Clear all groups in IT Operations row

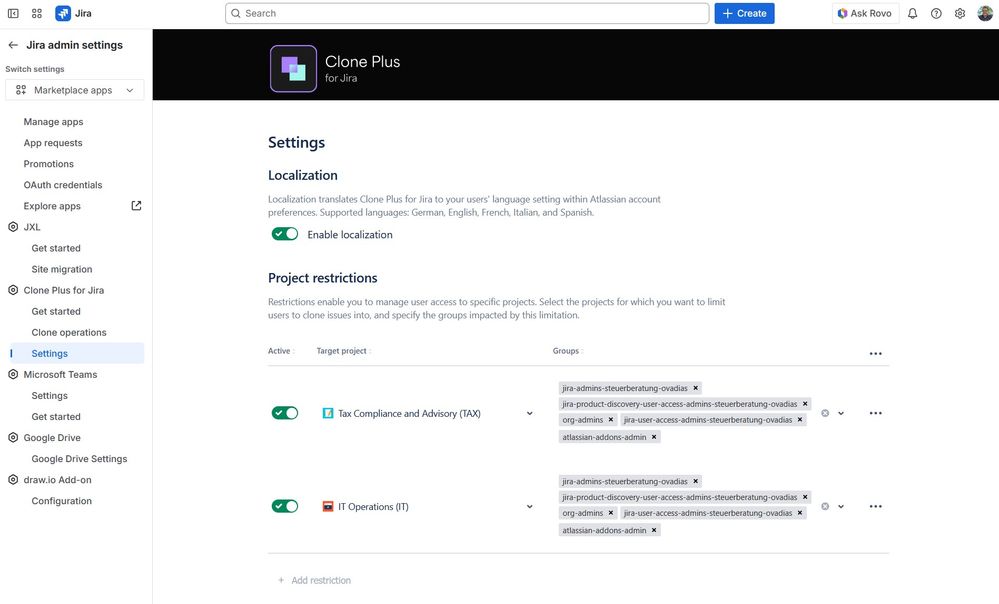click(x=825, y=507)
